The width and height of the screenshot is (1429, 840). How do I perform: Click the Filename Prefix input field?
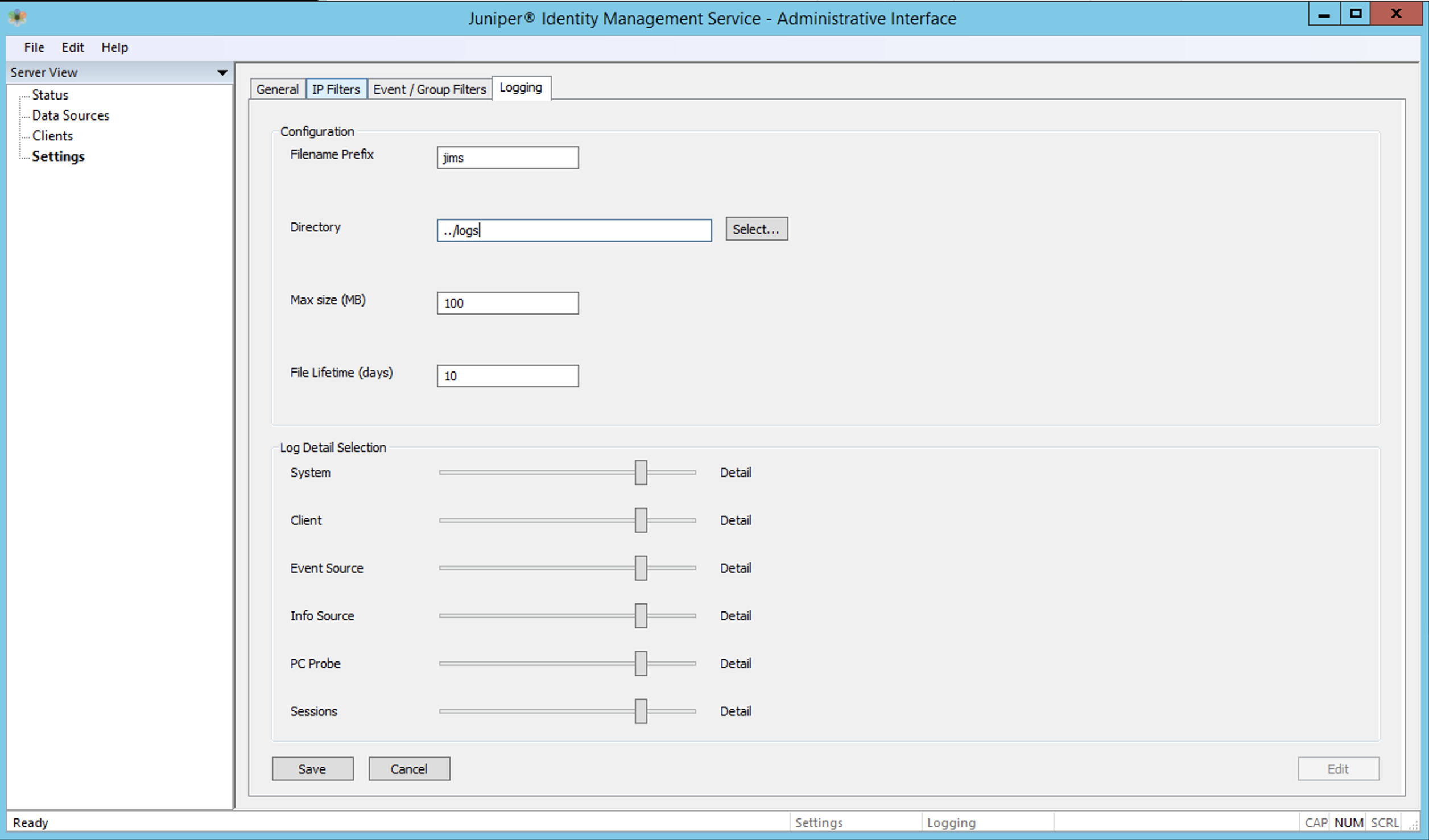coord(507,158)
